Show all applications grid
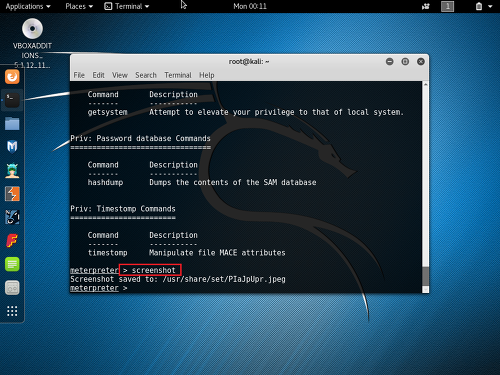The height and width of the screenshot is (375, 500). 12,311
